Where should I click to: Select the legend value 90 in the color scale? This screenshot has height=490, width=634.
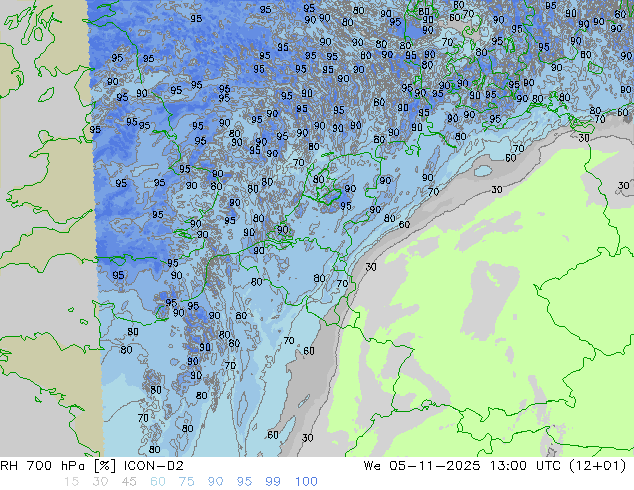215,482
